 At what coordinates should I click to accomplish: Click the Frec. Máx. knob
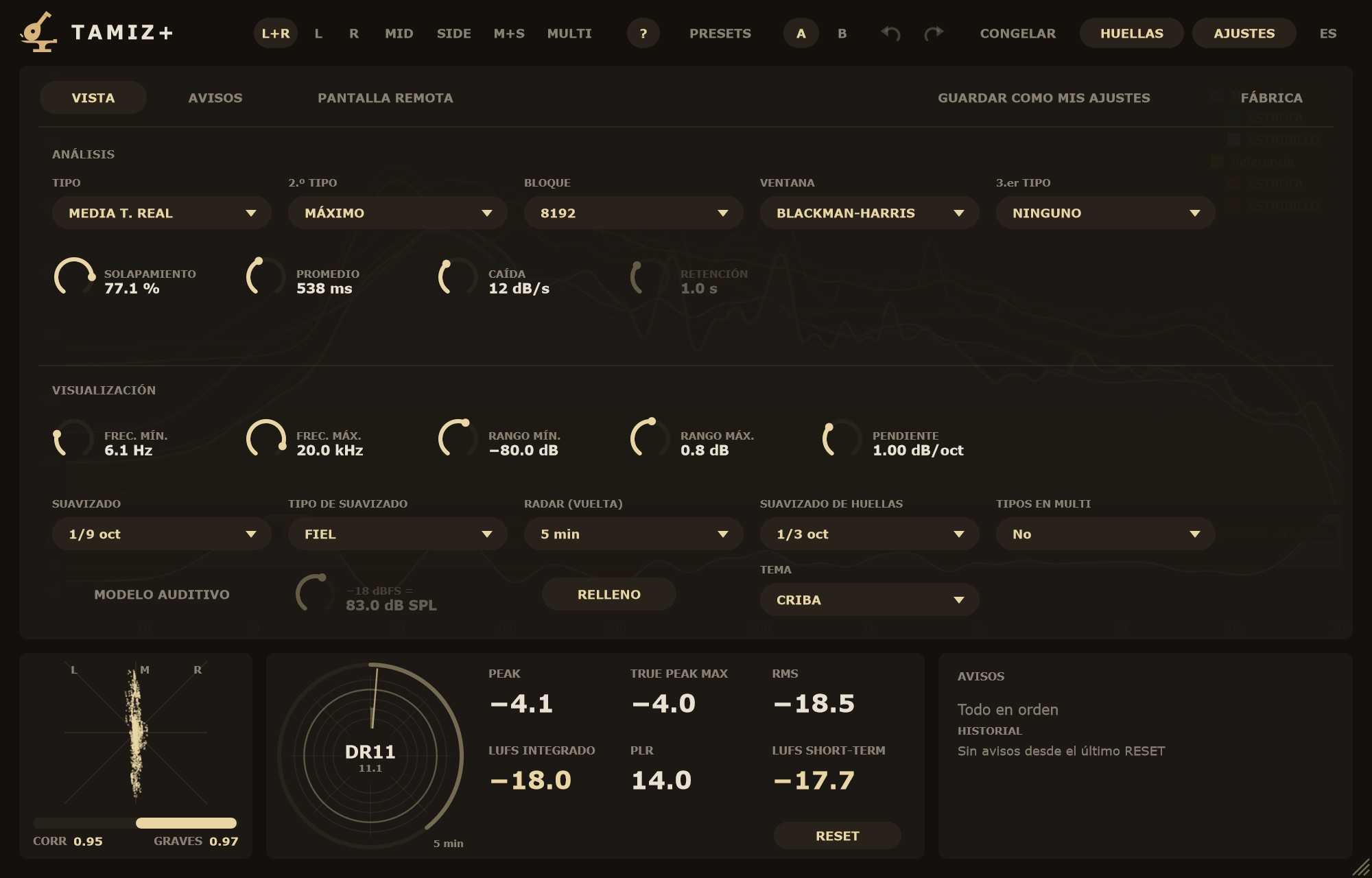(x=266, y=439)
